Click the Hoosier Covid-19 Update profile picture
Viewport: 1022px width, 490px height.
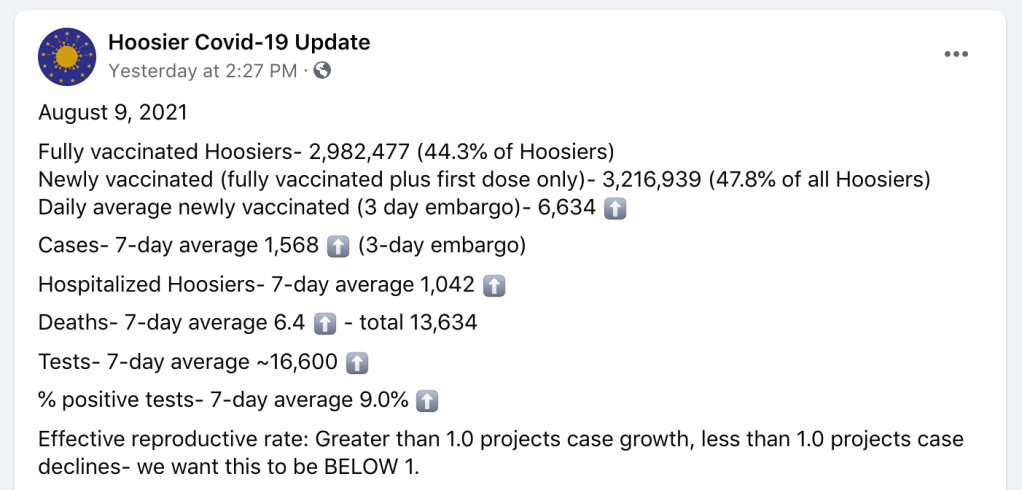67,56
